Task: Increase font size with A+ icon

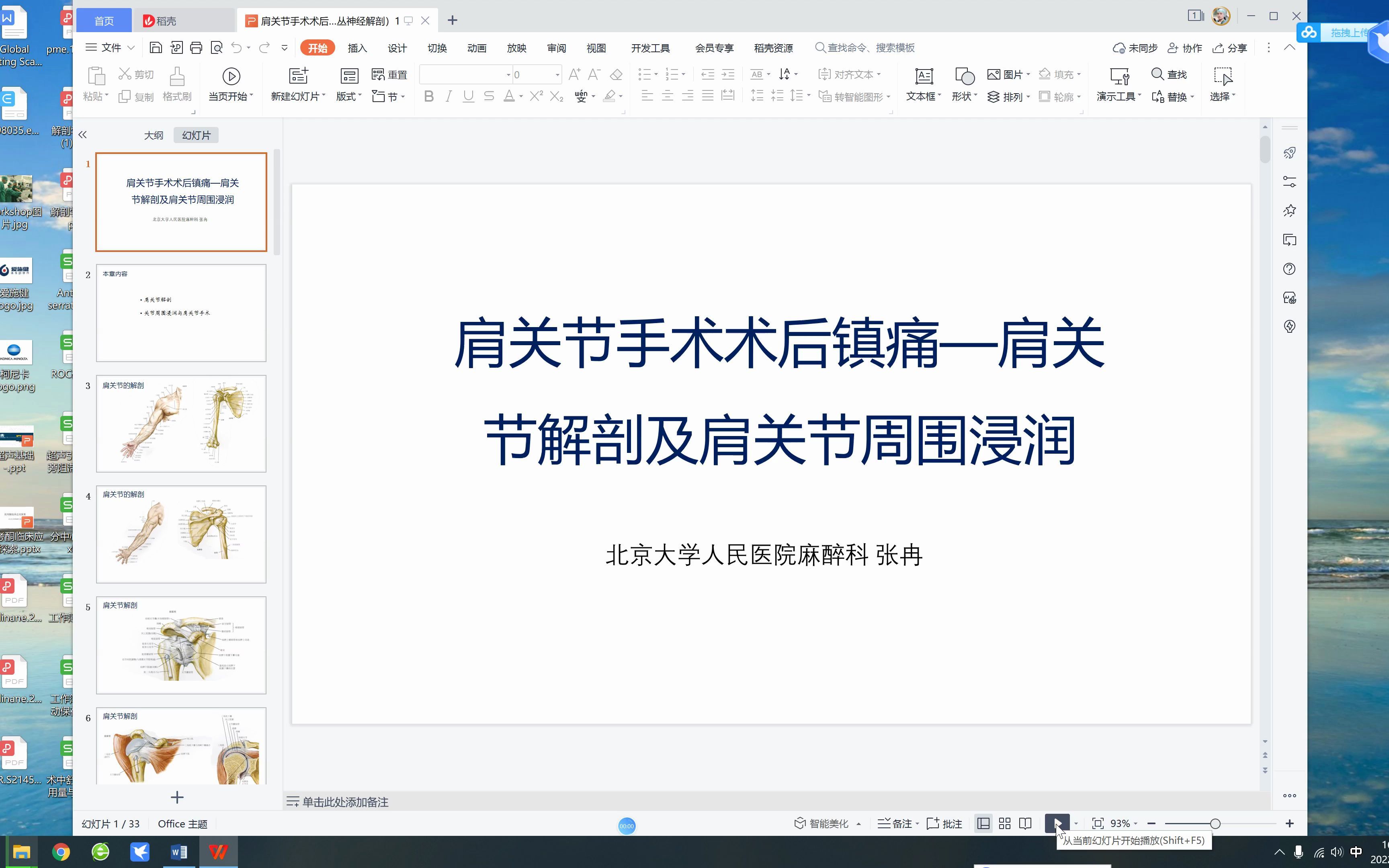Action: click(x=574, y=74)
